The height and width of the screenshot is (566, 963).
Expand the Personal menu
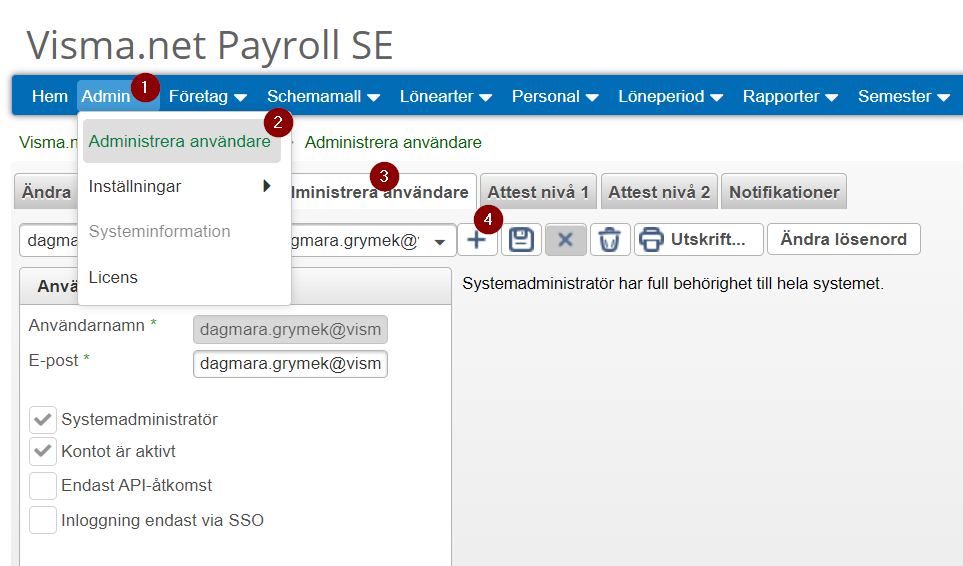(555, 96)
